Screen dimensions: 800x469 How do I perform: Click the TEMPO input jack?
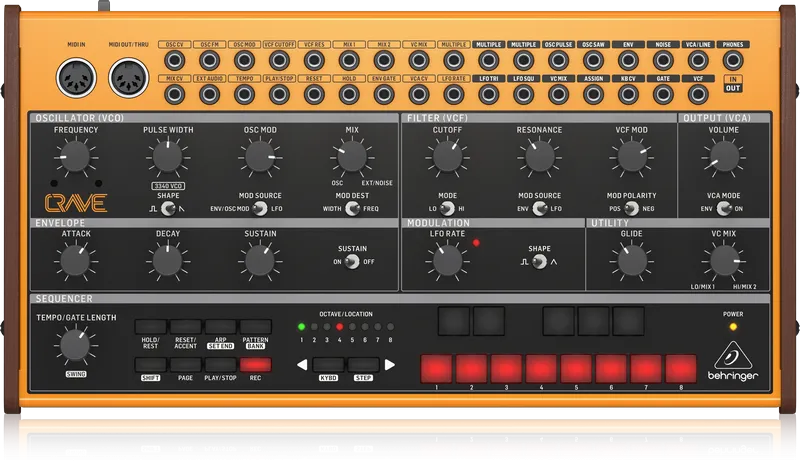[x=244, y=95]
